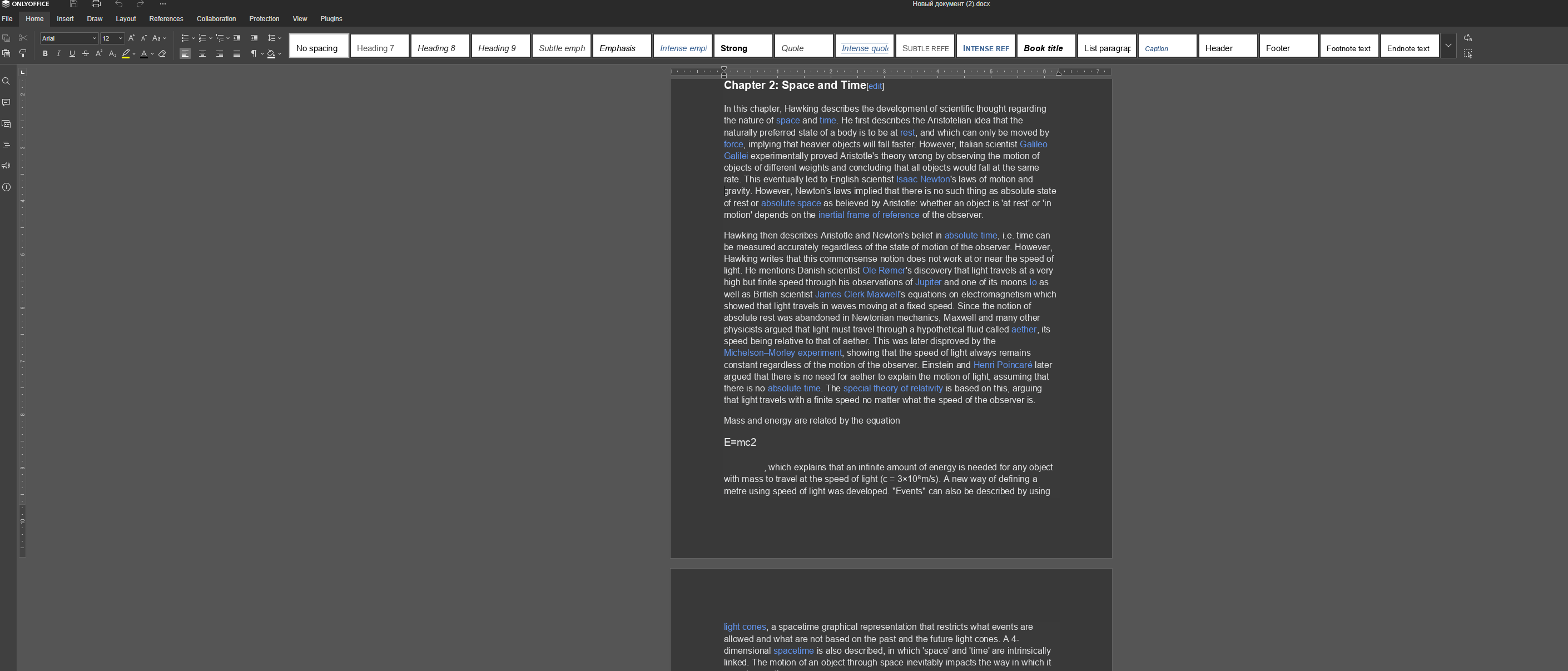The height and width of the screenshot is (671, 1568).
Task: Open the Headings navigation panel in left sidebar
Action: click(x=6, y=145)
